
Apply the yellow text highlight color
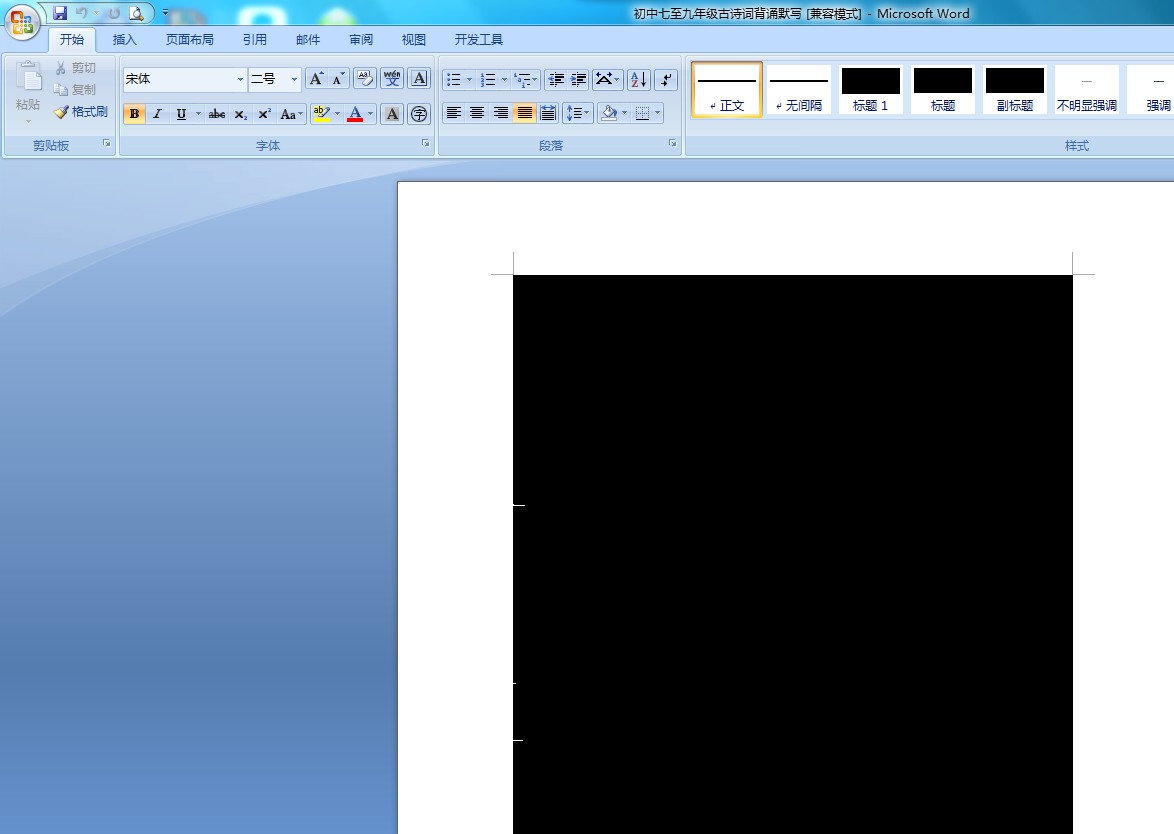[x=321, y=114]
